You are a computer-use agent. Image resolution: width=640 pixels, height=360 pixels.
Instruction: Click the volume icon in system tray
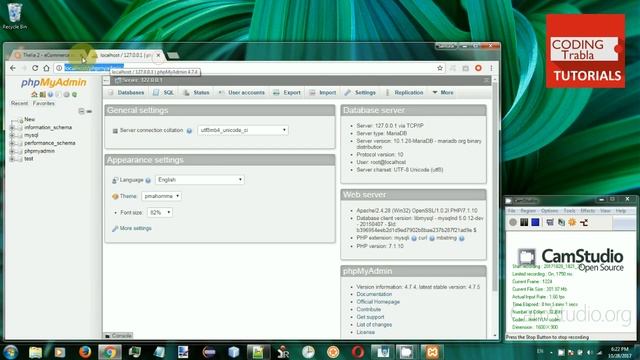click(x=589, y=352)
